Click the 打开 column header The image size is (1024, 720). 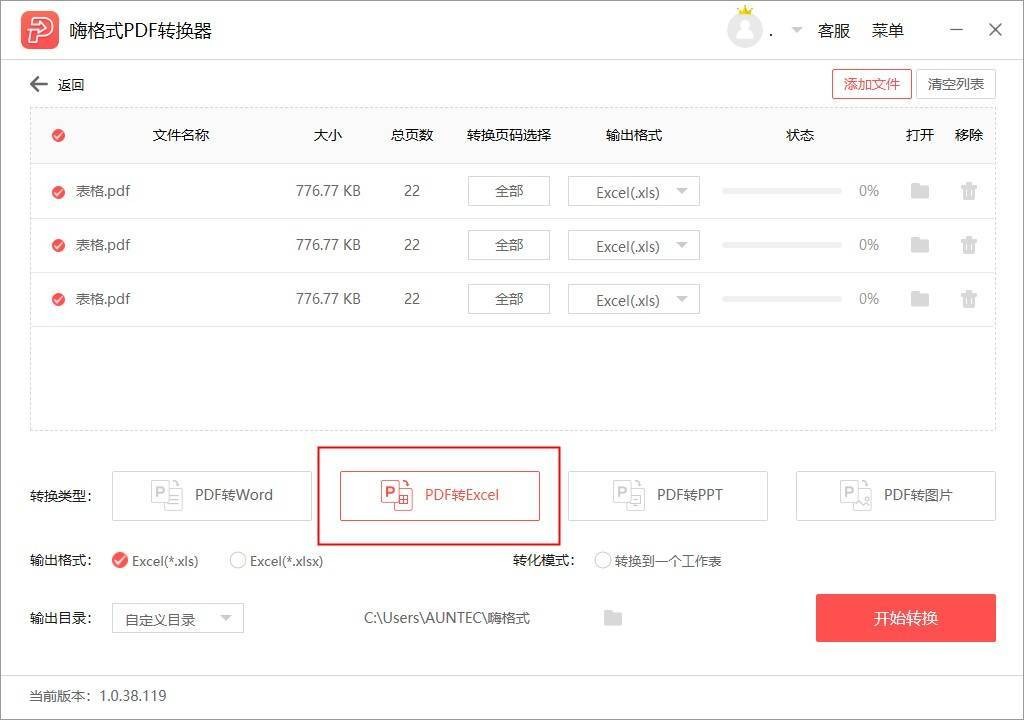pyautogui.click(x=920, y=135)
